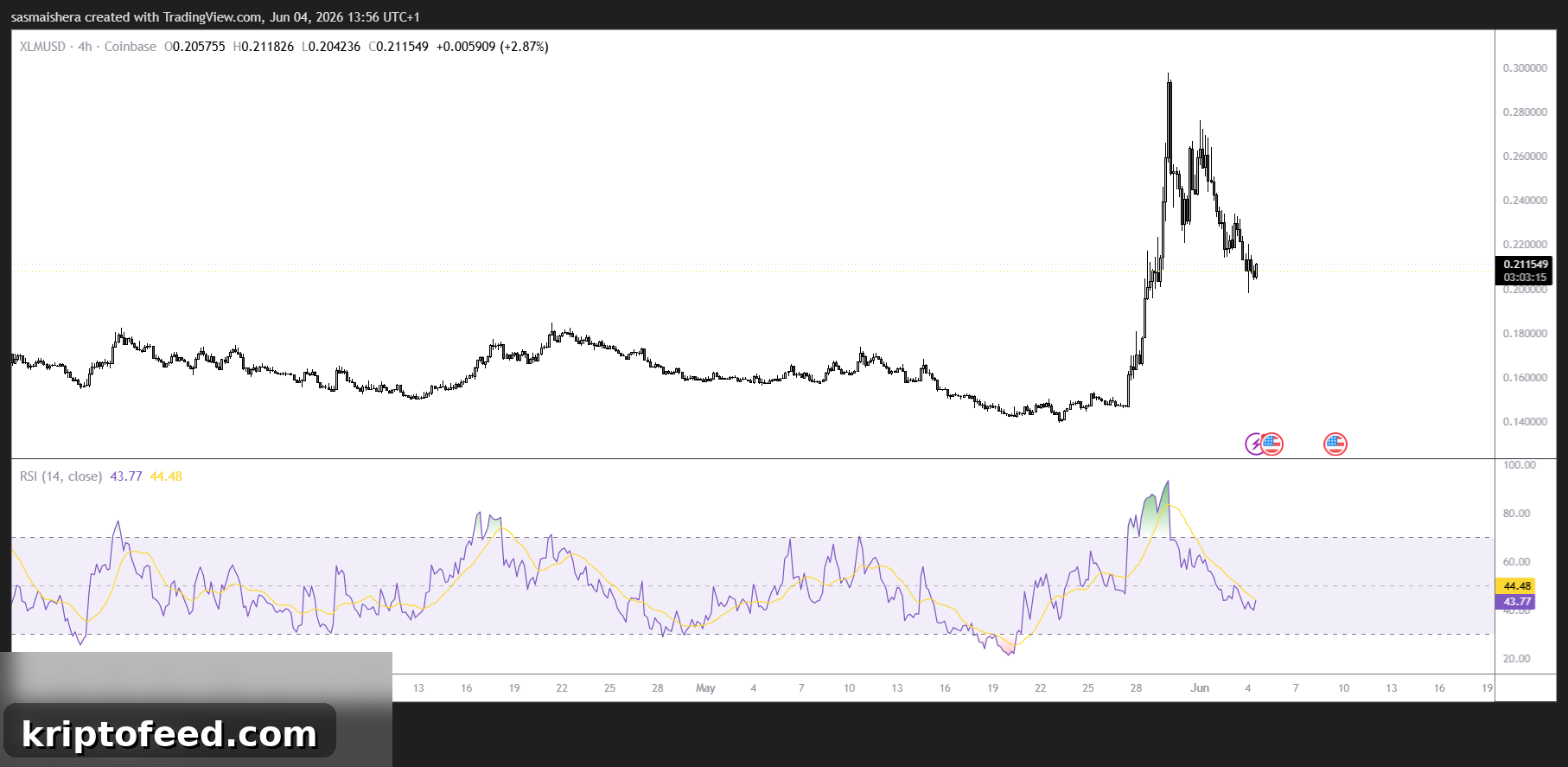
Task: Click date 4 immediately after the Jun label
Action: click(1247, 688)
